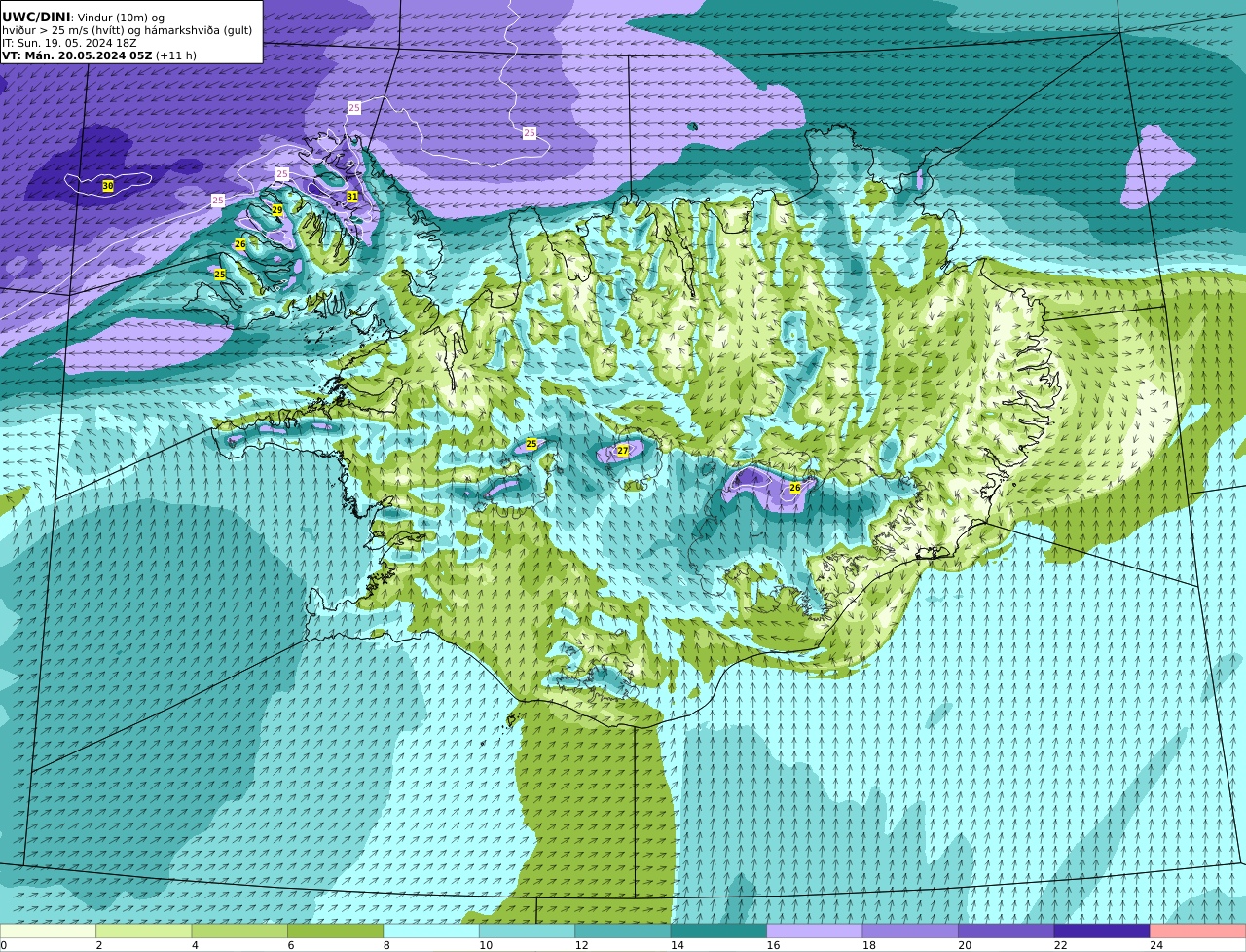Click the legend tick label 16

coord(773,945)
